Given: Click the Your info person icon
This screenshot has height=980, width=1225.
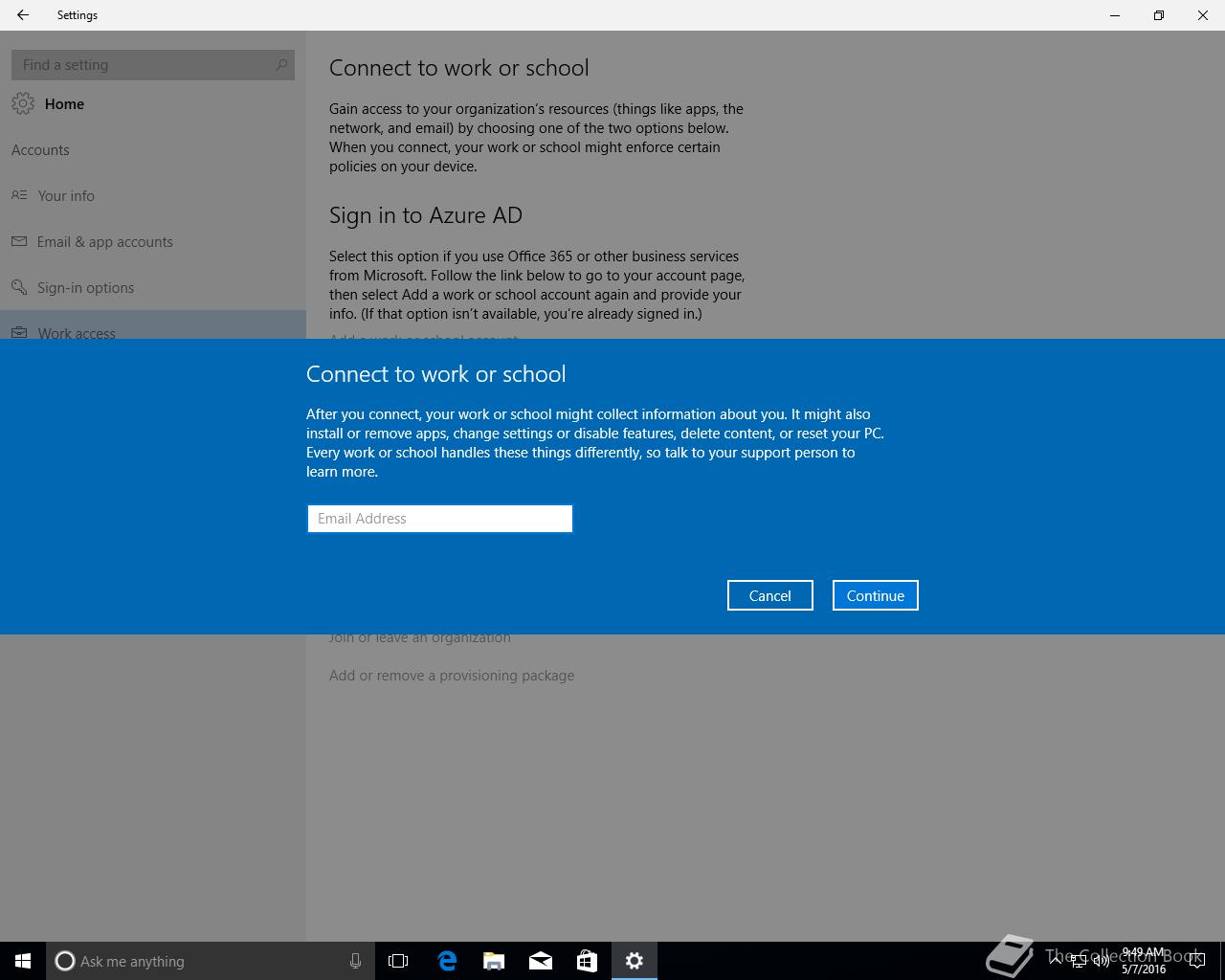Looking at the screenshot, I should click(19, 195).
